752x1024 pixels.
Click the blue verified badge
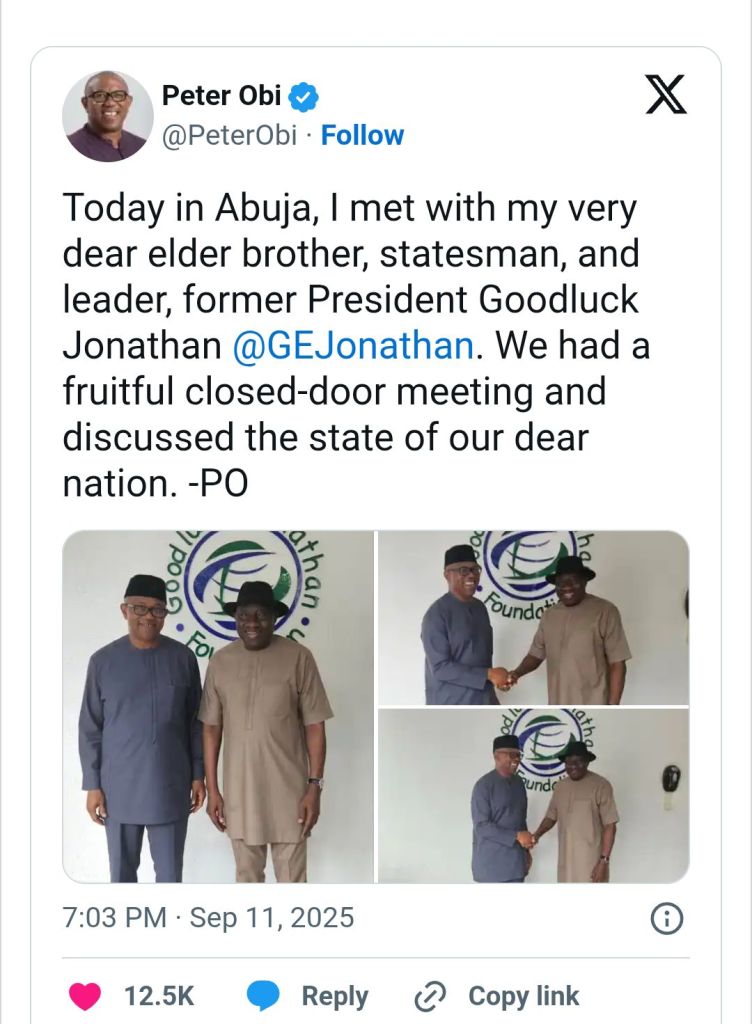(305, 97)
